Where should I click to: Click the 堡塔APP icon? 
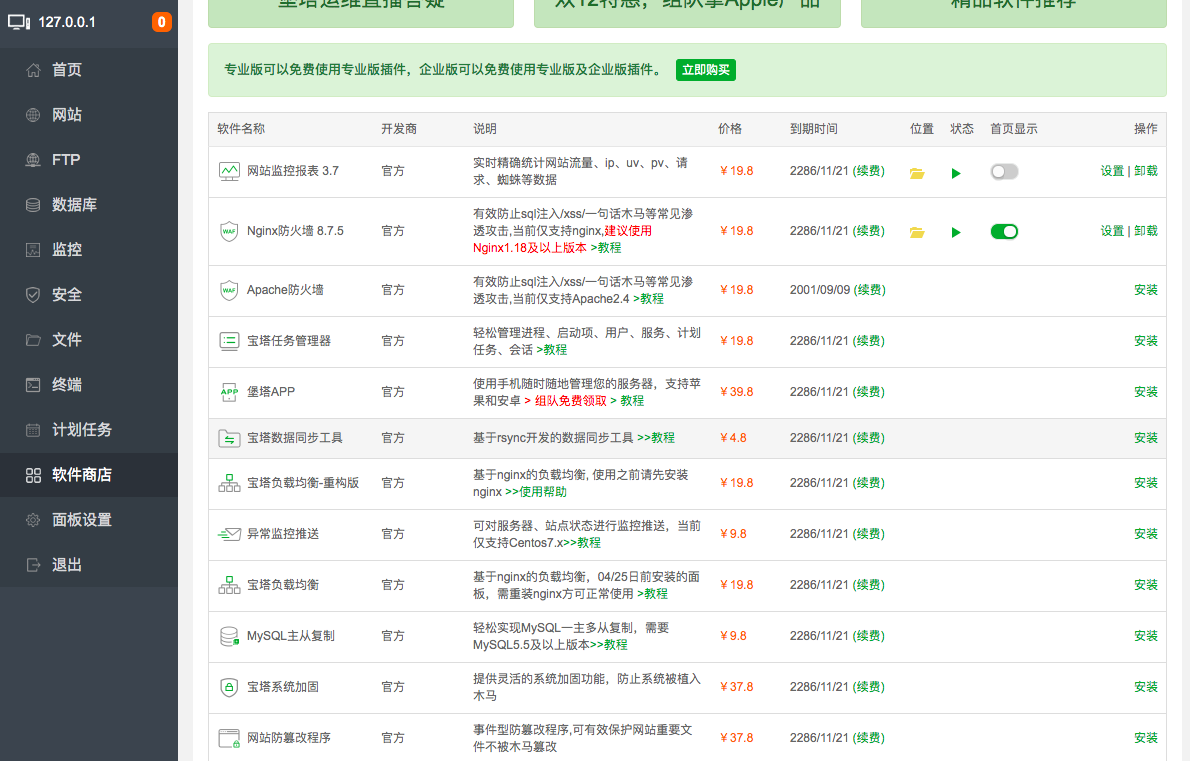(x=229, y=392)
